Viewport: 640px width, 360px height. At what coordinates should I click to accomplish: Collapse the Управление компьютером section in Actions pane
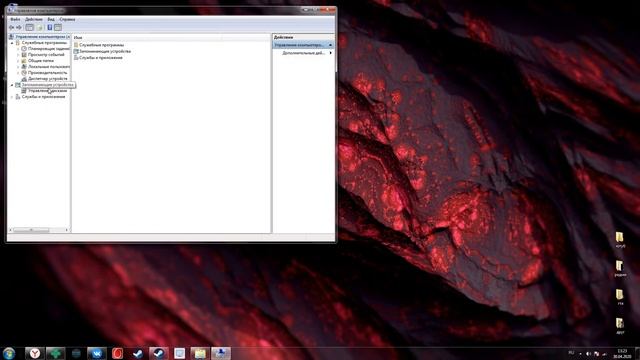tap(331, 45)
